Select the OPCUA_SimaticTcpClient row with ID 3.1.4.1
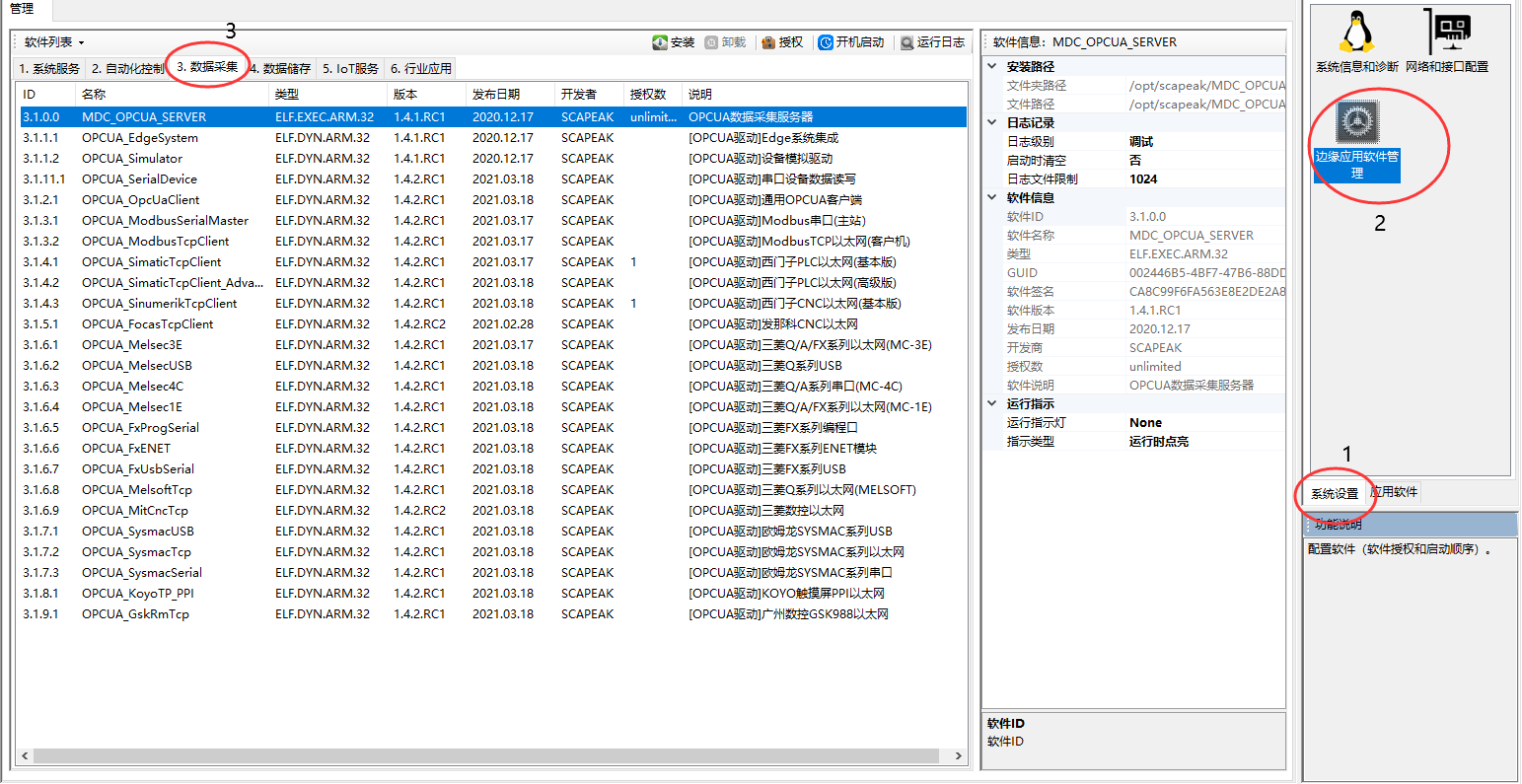 click(492, 262)
